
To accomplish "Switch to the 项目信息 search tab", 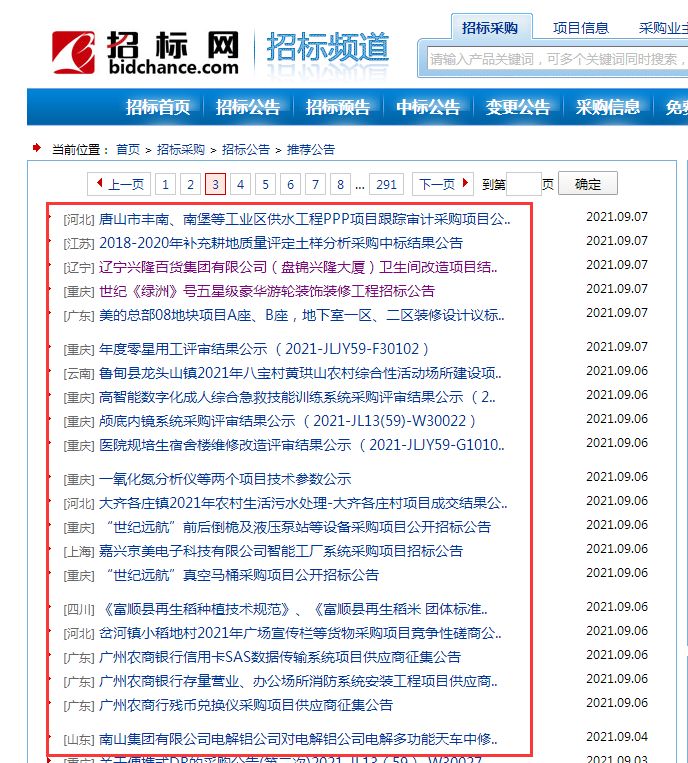I will [x=581, y=28].
